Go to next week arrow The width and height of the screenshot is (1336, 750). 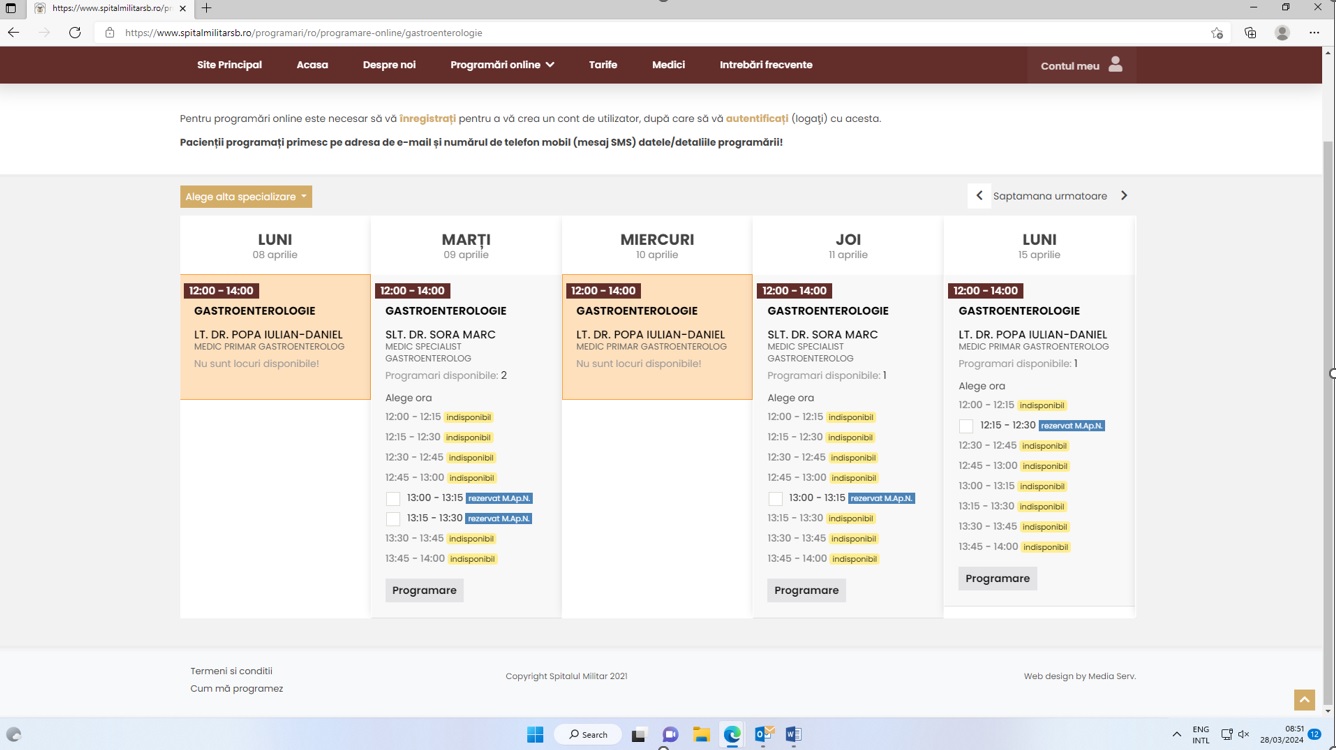pos(1124,196)
